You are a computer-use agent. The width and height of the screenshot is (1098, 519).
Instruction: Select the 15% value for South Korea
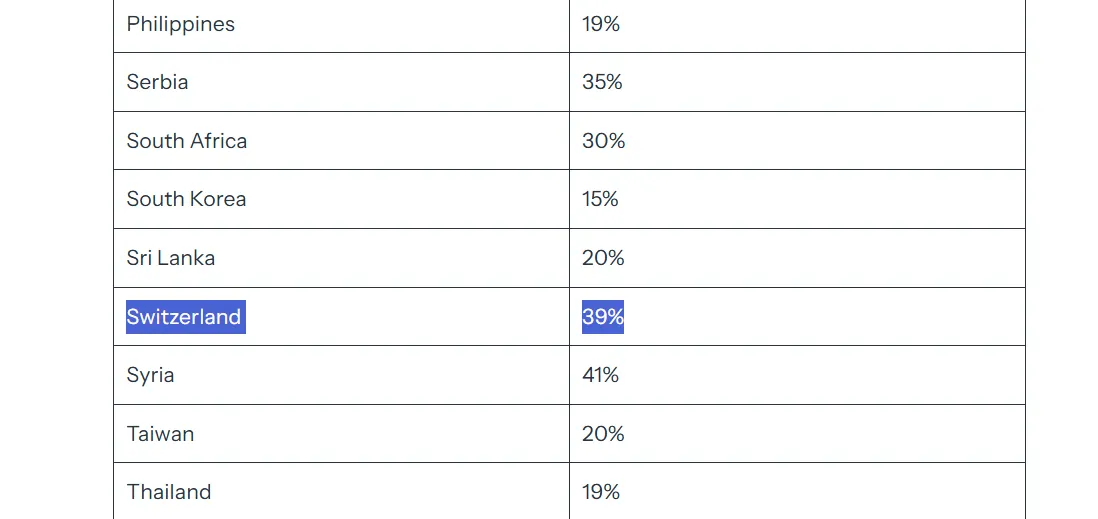pyautogui.click(x=600, y=199)
